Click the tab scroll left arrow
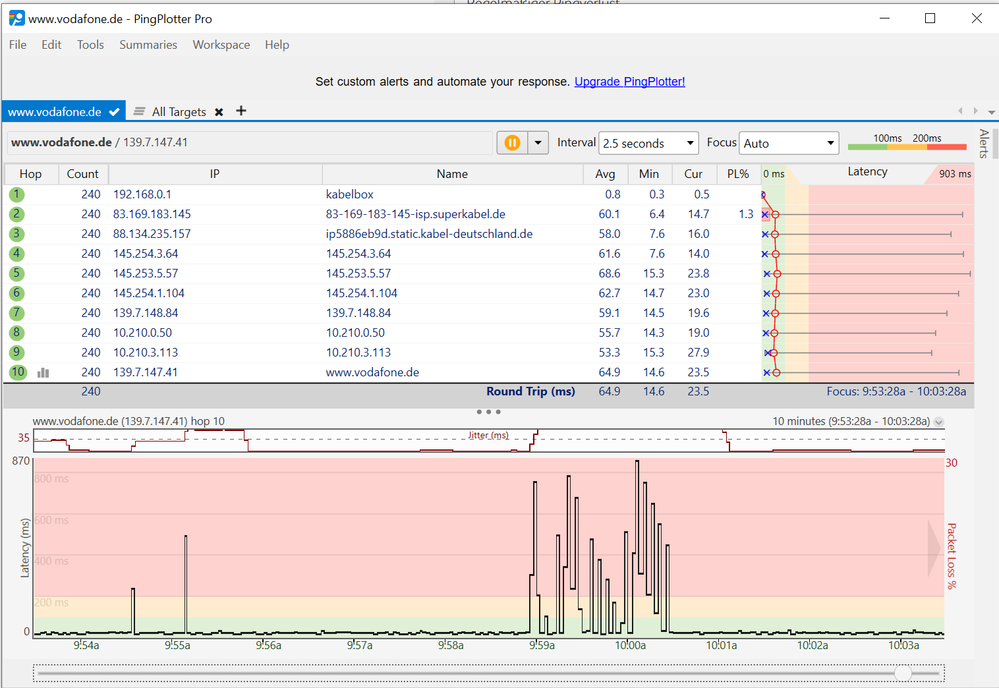 (x=960, y=111)
